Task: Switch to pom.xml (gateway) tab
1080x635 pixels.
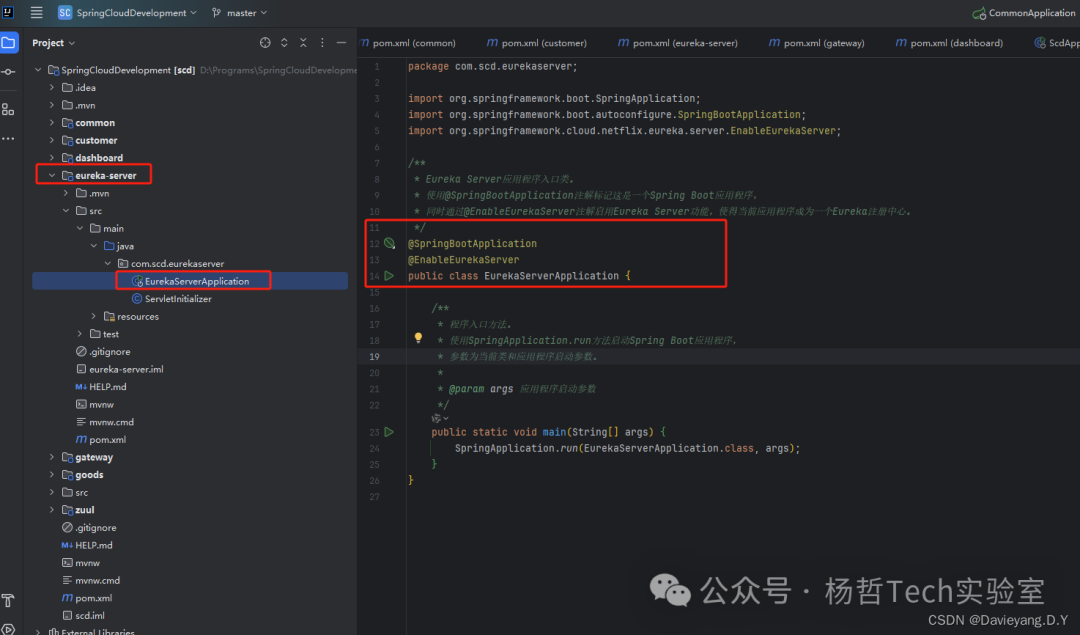Action: coord(816,43)
